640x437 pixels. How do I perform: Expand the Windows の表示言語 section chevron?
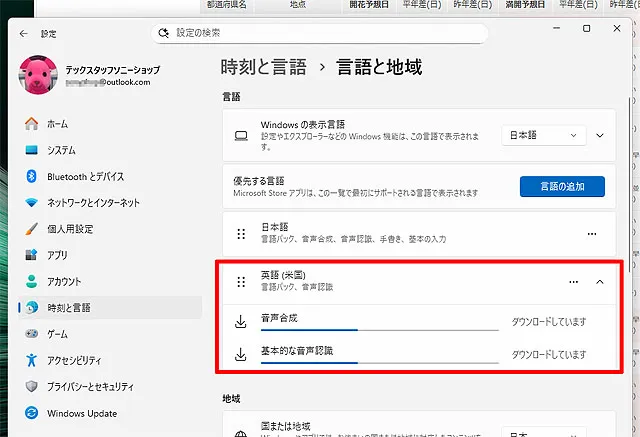click(x=600, y=135)
